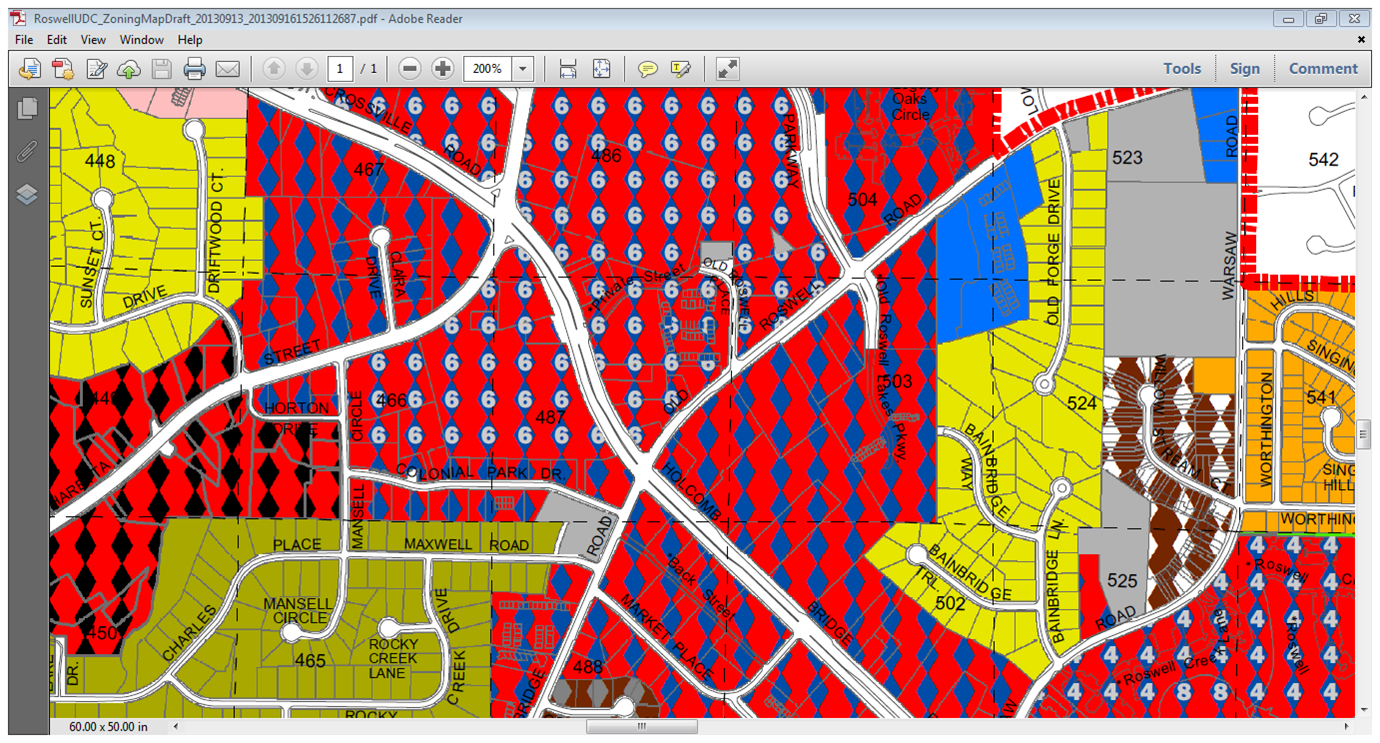
Task: Click the Send by email envelope icon
Action: click(x=228, y=69)
